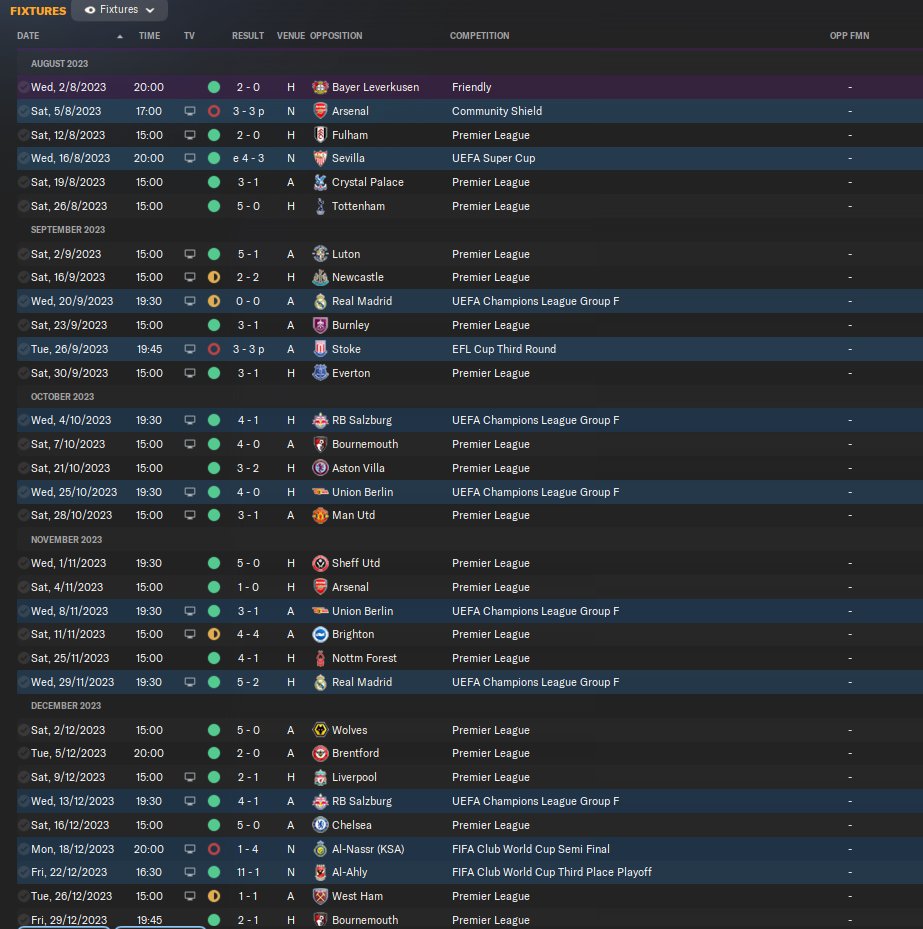Toggle the checkmark on the Fulham row
Image resolution: width=923 pixels, height=929 pixels.
click(x=23, y=135)
